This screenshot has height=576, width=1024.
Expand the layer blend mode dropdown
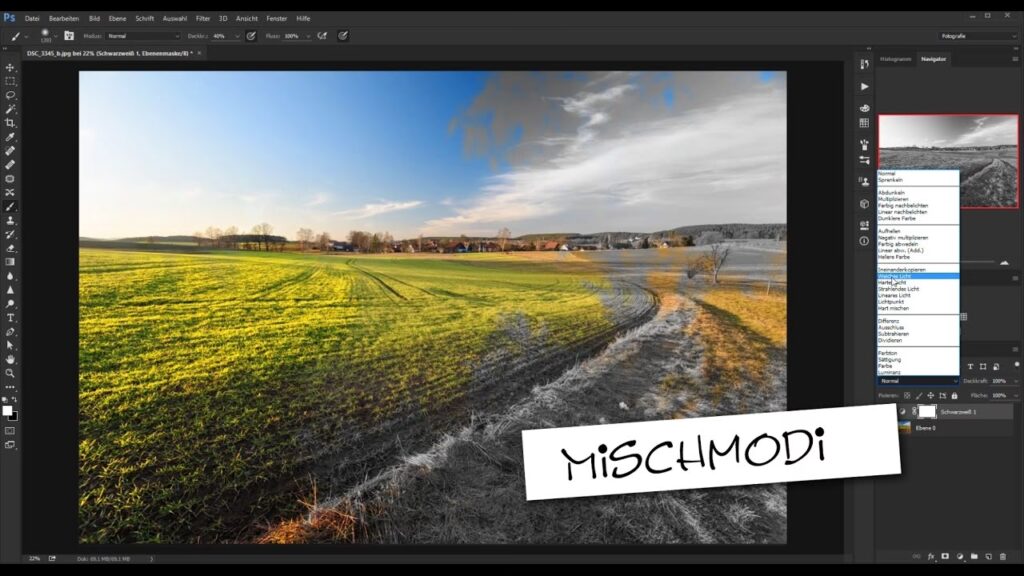[x=918, y=381]
